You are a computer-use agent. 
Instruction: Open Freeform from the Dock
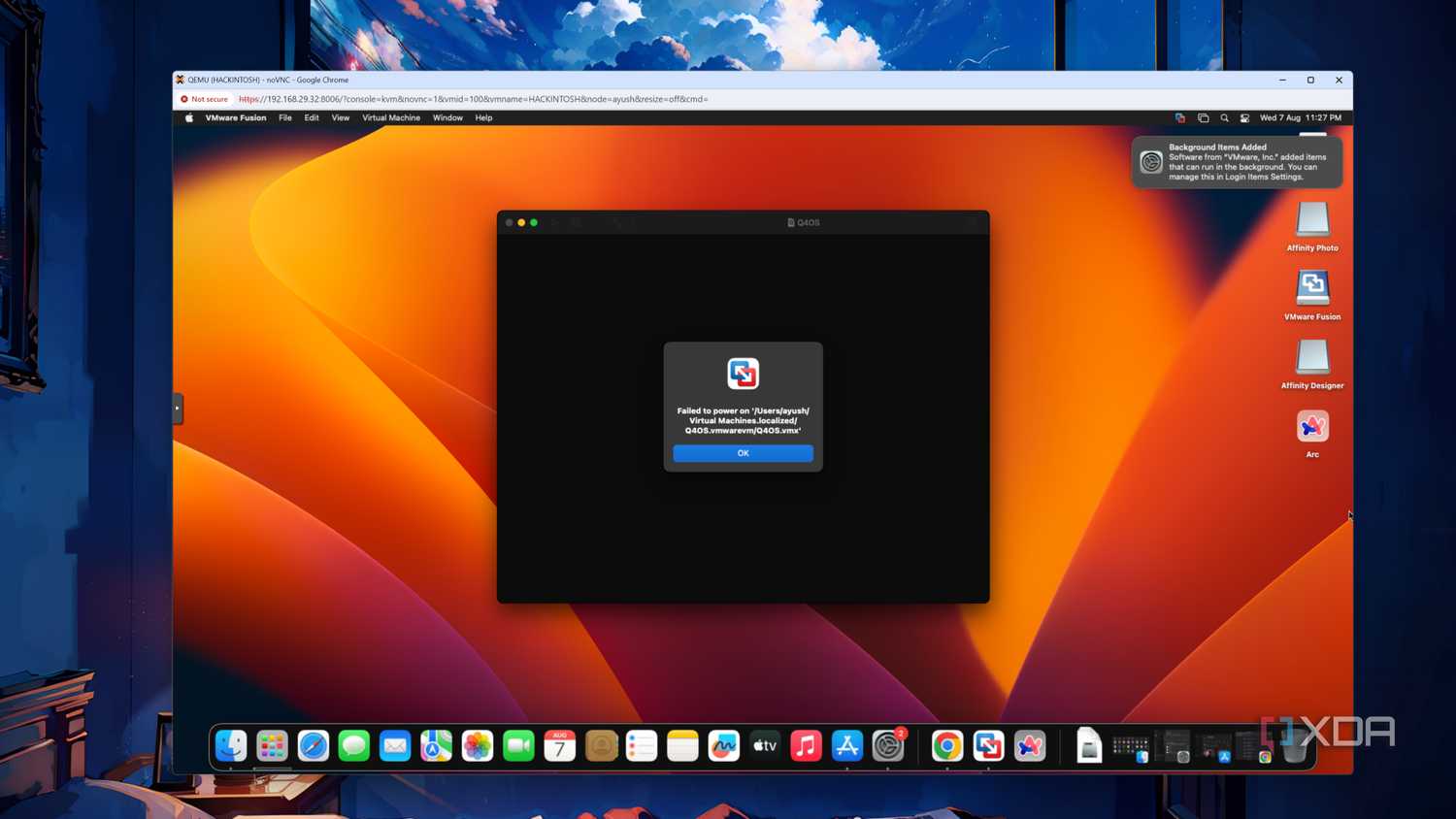click(724, 745)
